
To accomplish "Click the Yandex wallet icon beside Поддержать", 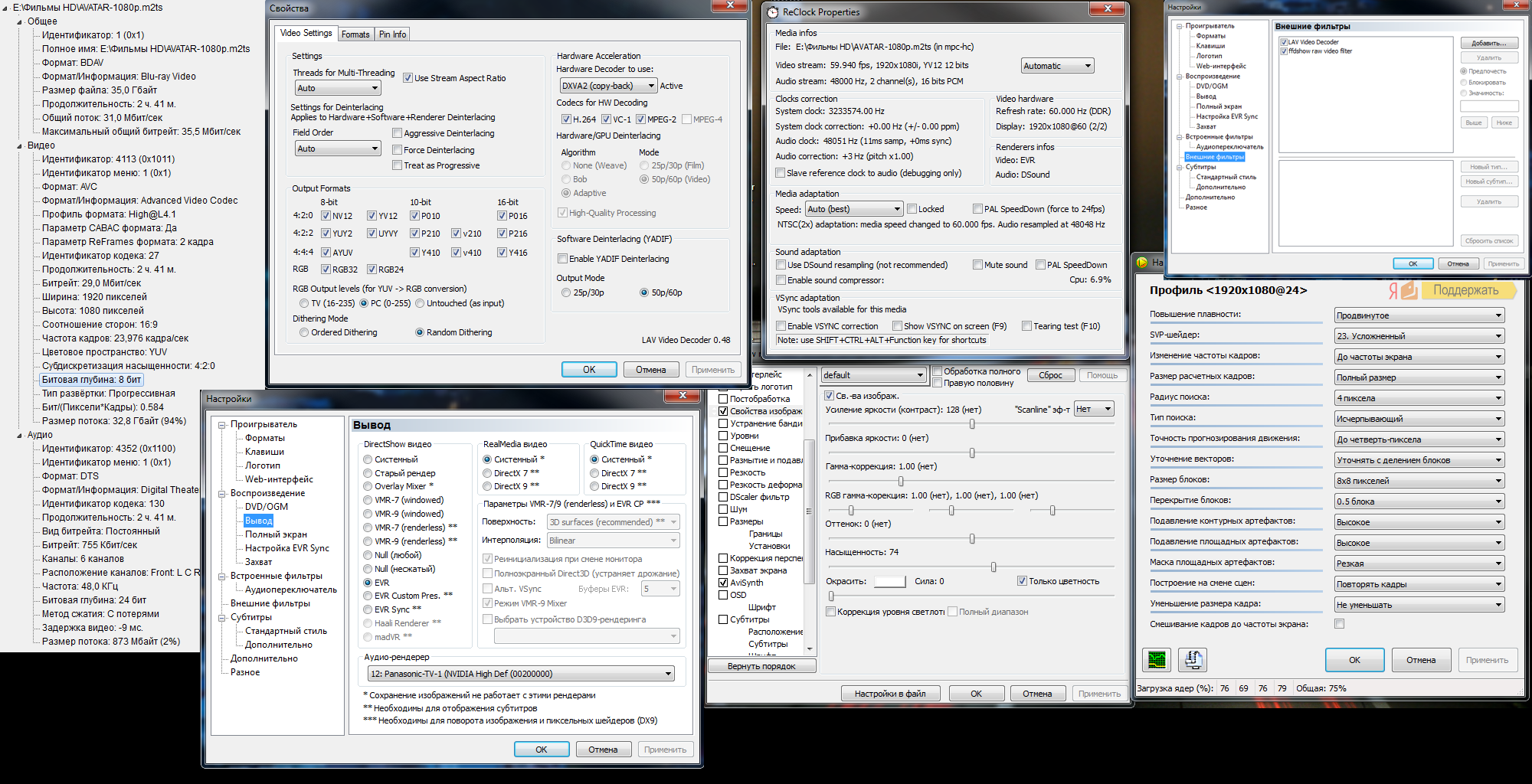I will click(1403, 290).
